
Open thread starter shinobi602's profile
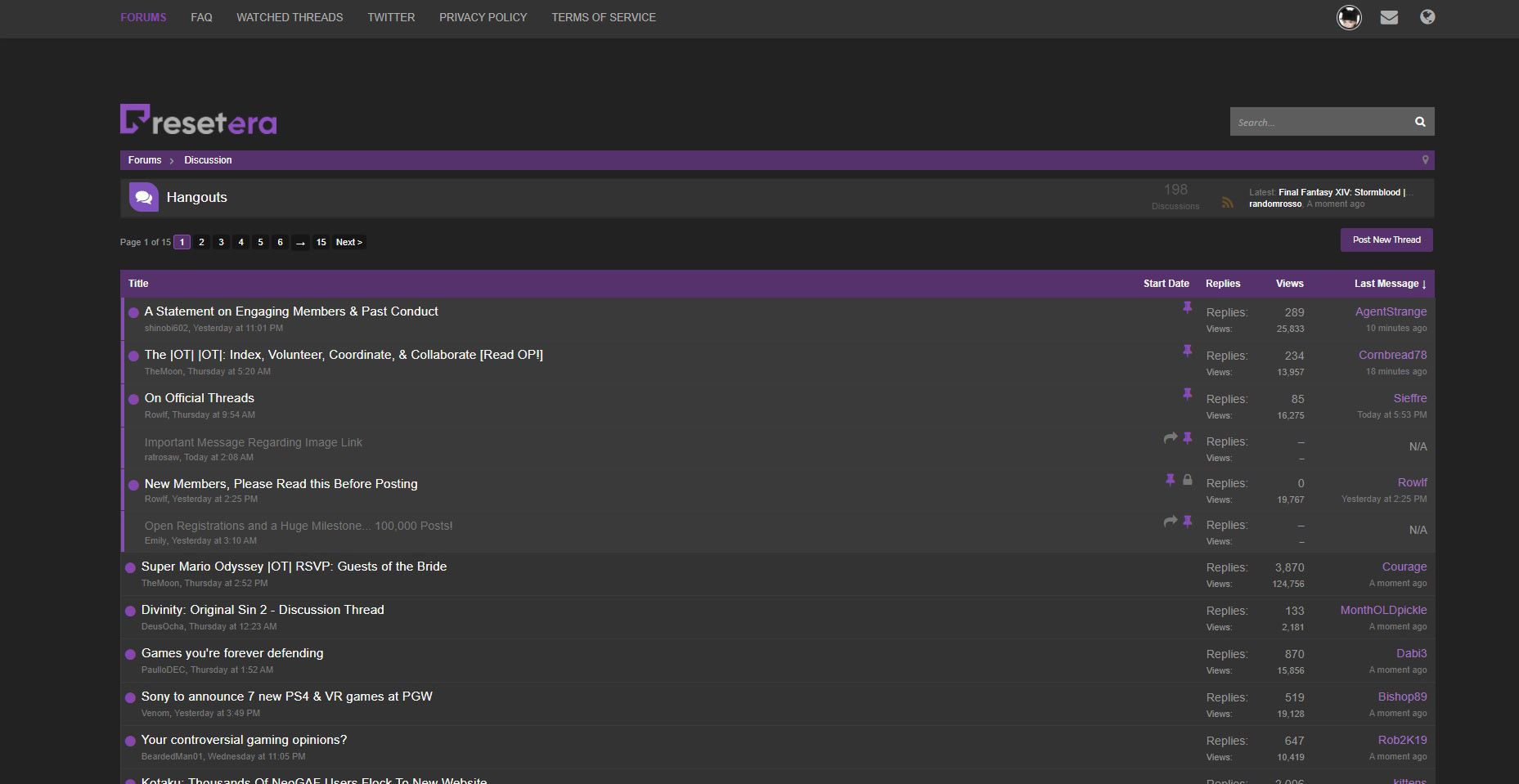click(166, 328)
